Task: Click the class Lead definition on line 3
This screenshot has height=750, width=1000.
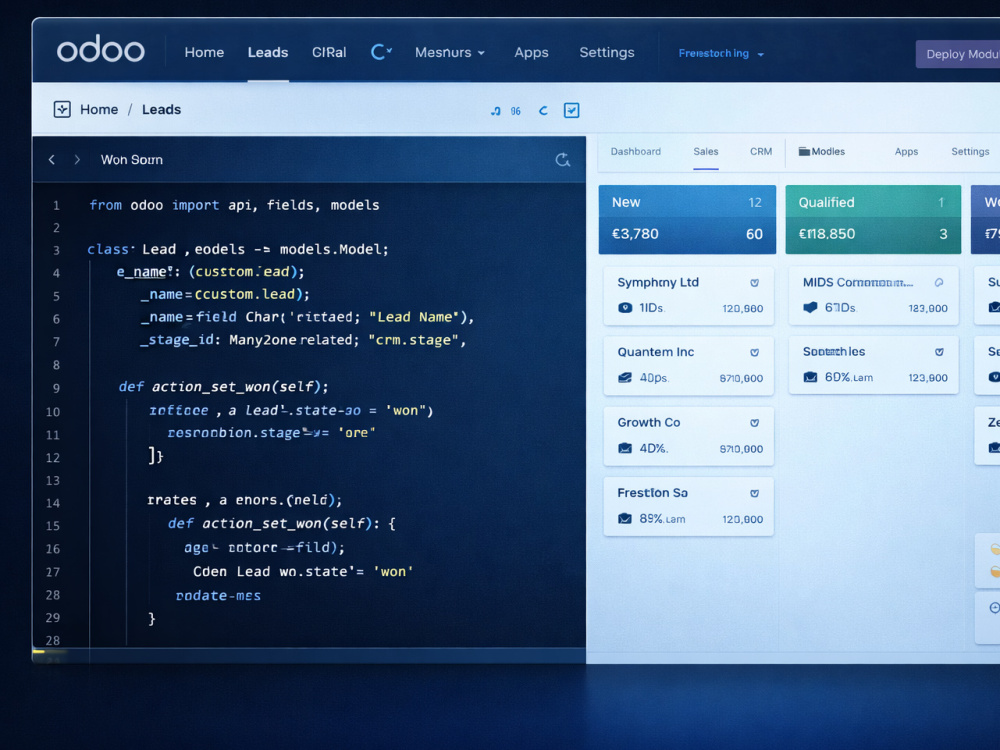Action: tap(238, 249)
